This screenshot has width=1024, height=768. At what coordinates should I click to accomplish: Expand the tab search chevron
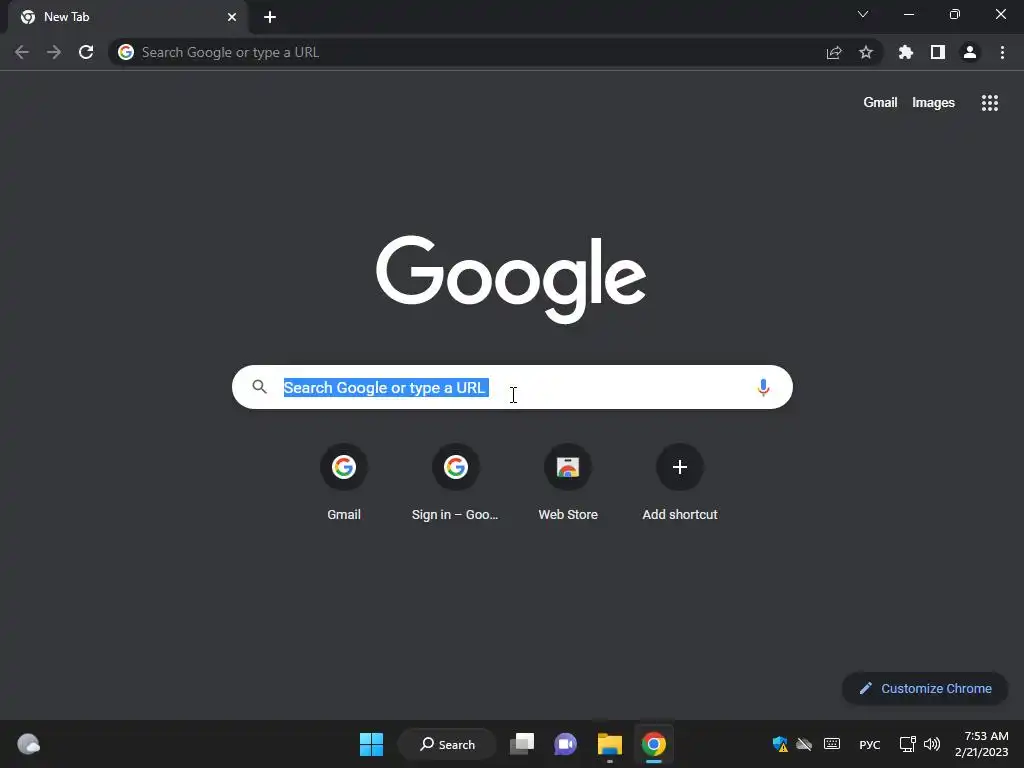click(x=863, y=14)
